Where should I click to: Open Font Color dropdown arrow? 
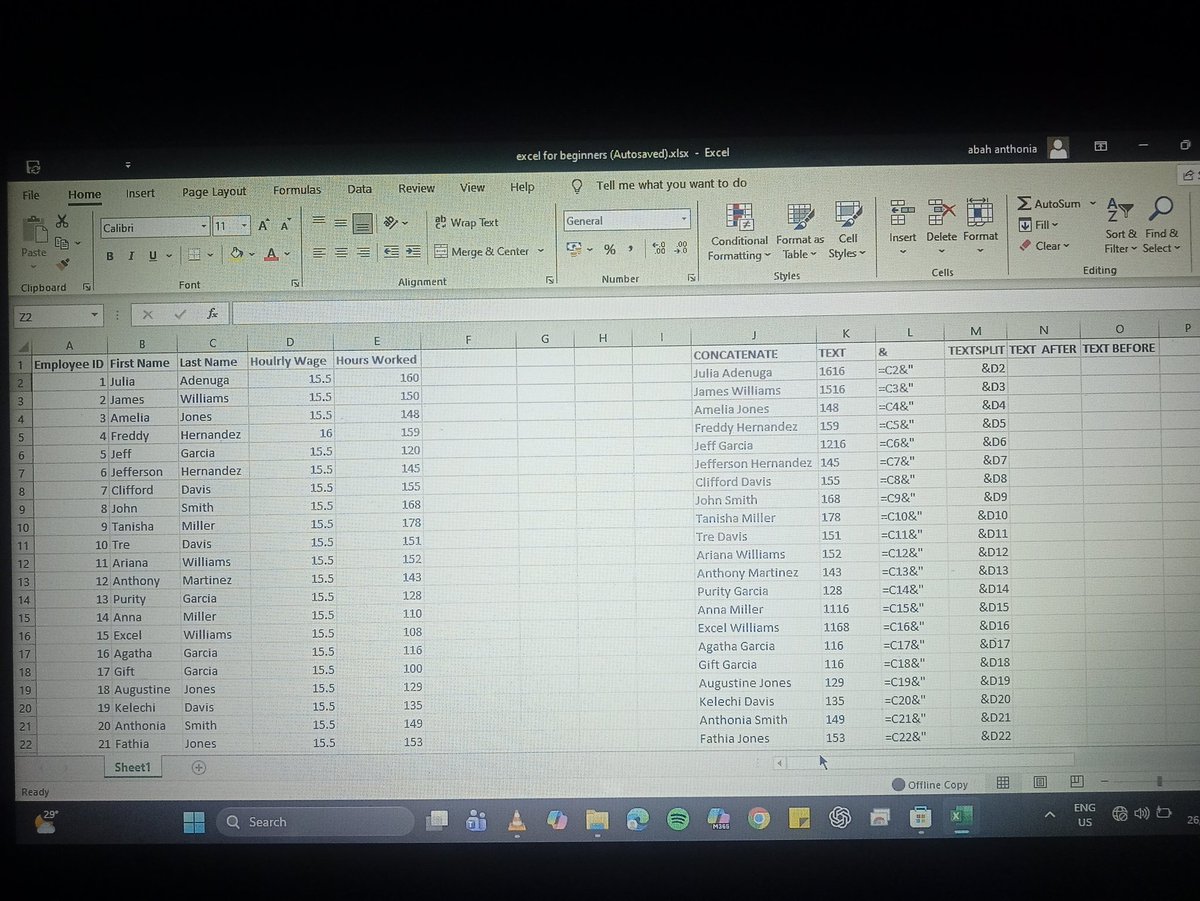point(286,255)
